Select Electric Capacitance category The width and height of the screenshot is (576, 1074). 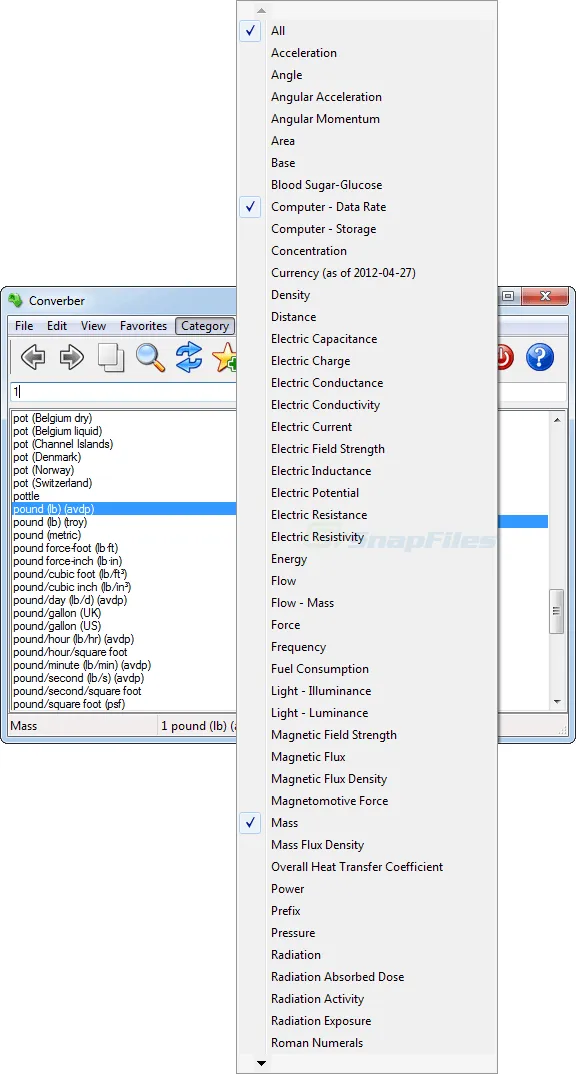pyautogui.click(x=367, y=339)
